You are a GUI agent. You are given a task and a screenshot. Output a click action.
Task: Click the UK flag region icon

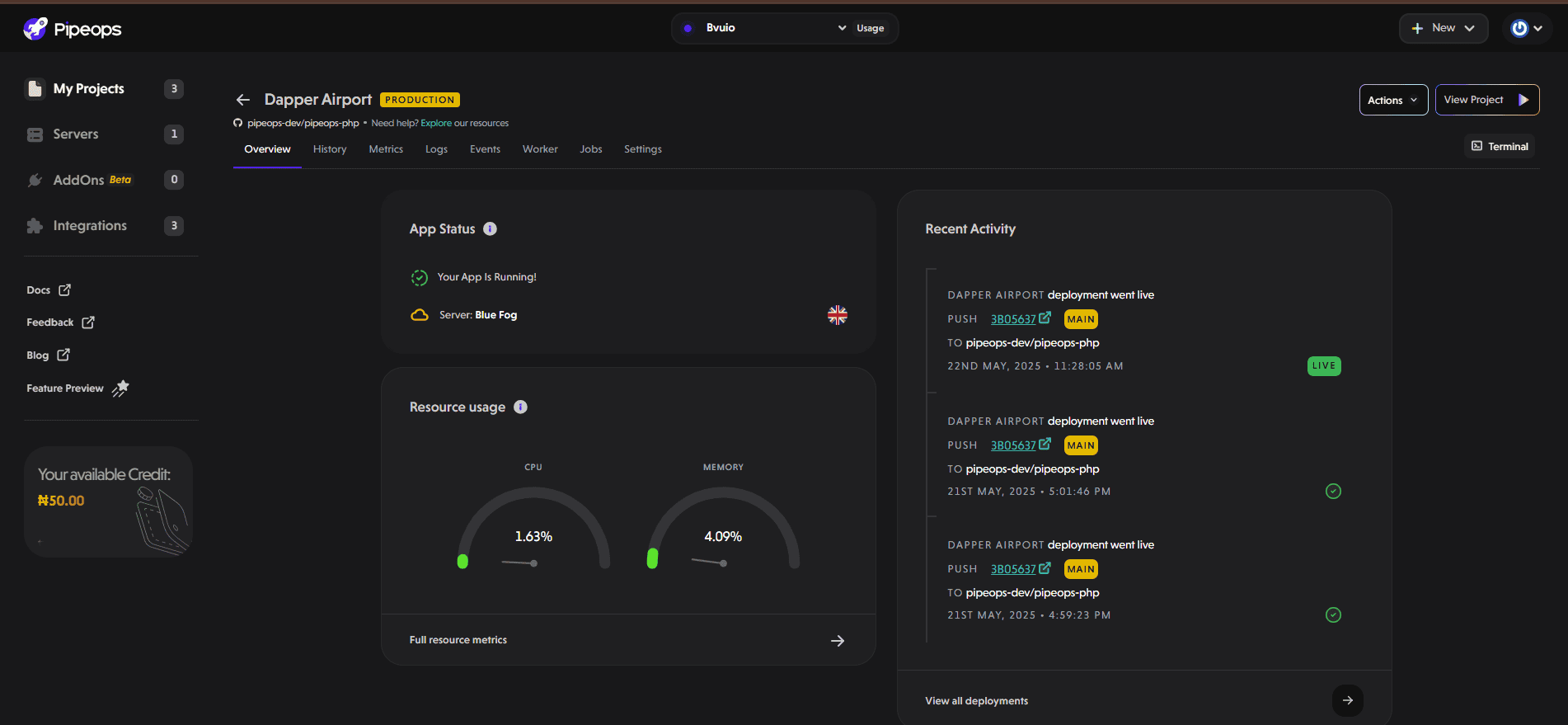[x=838, y=315]
